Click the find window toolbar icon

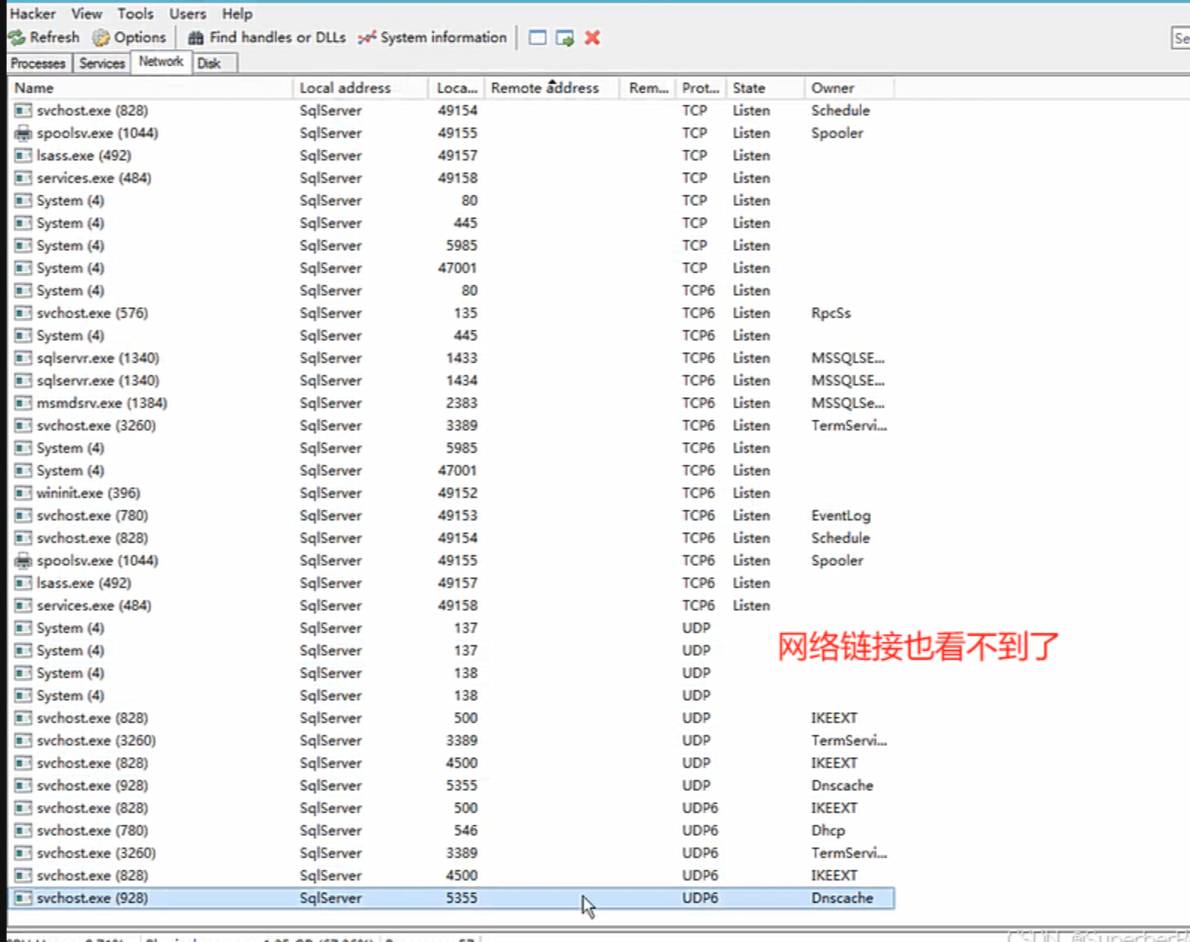tap(537, 37)
